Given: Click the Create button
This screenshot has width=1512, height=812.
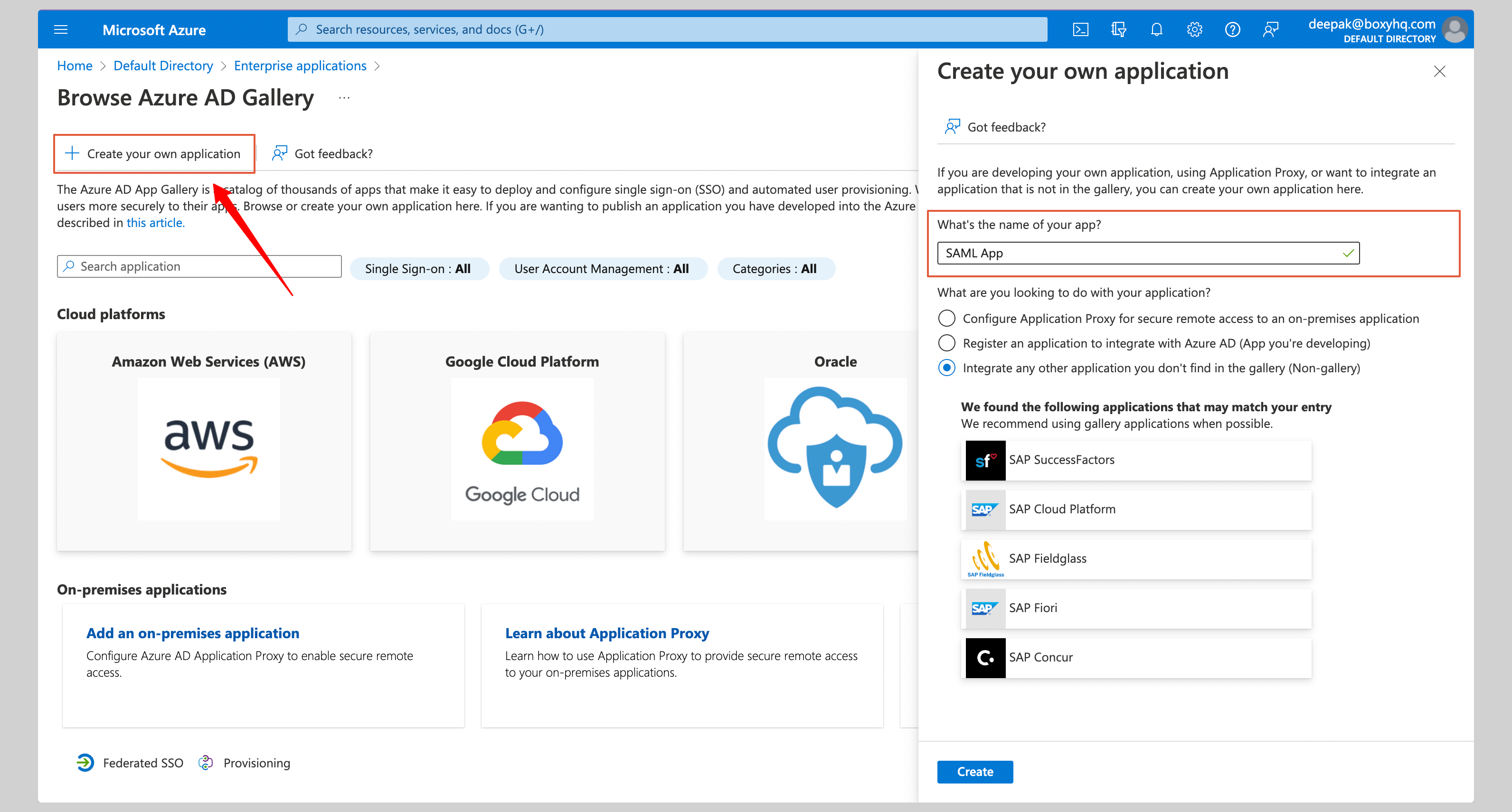Looking at the screenshot, I should tap(974, 772).
